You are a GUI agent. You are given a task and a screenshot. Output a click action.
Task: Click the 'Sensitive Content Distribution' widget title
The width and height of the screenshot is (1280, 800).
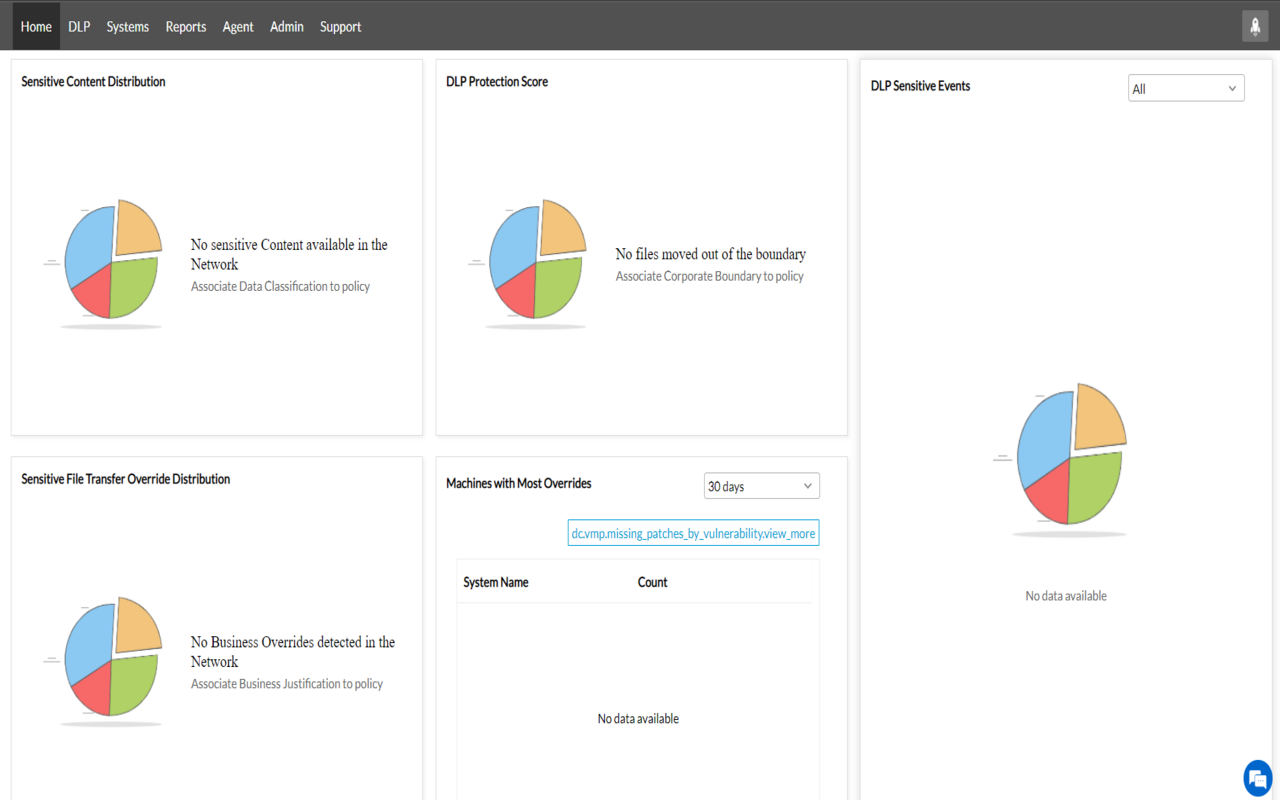click(93, 82)
